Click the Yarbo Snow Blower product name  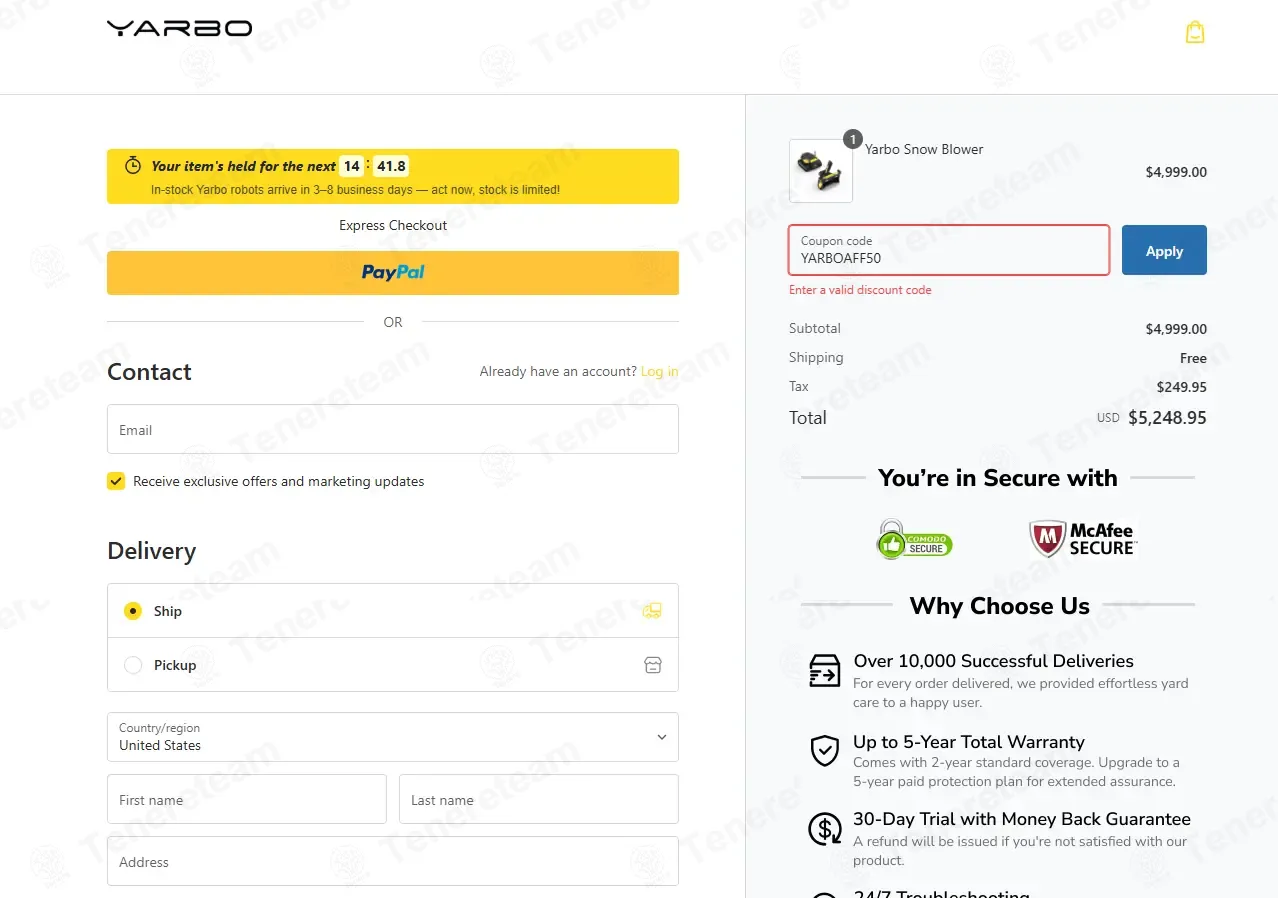924,149
